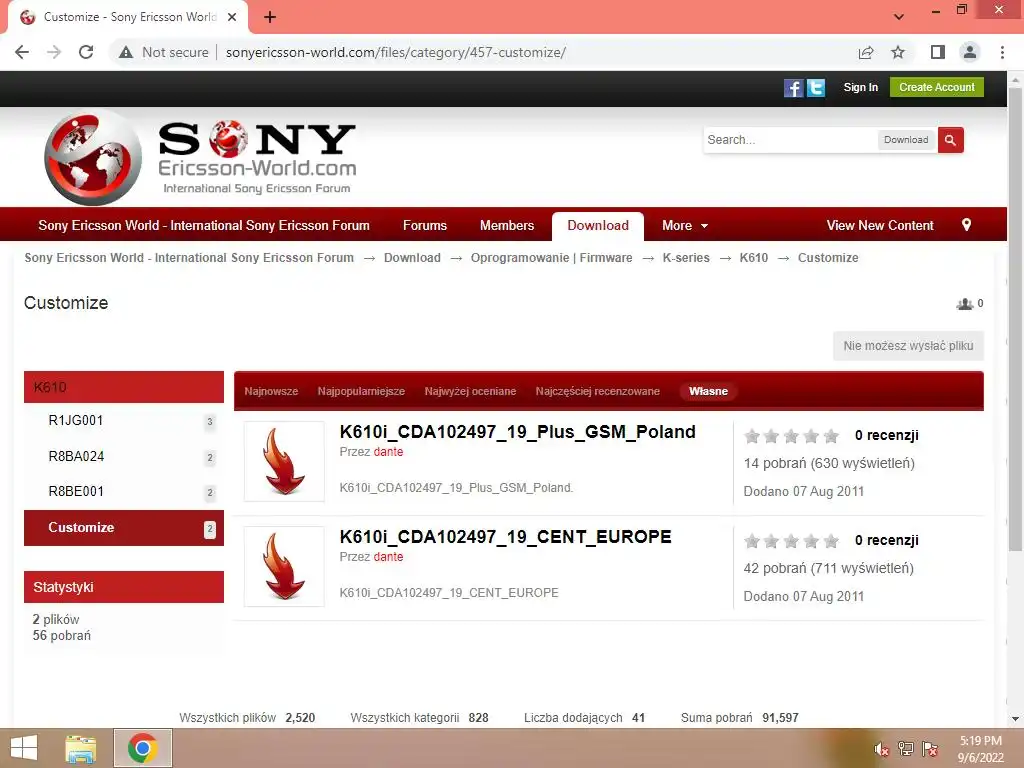
Task: Open the Chrome profile avatar
Action: (x=970, y=52)
